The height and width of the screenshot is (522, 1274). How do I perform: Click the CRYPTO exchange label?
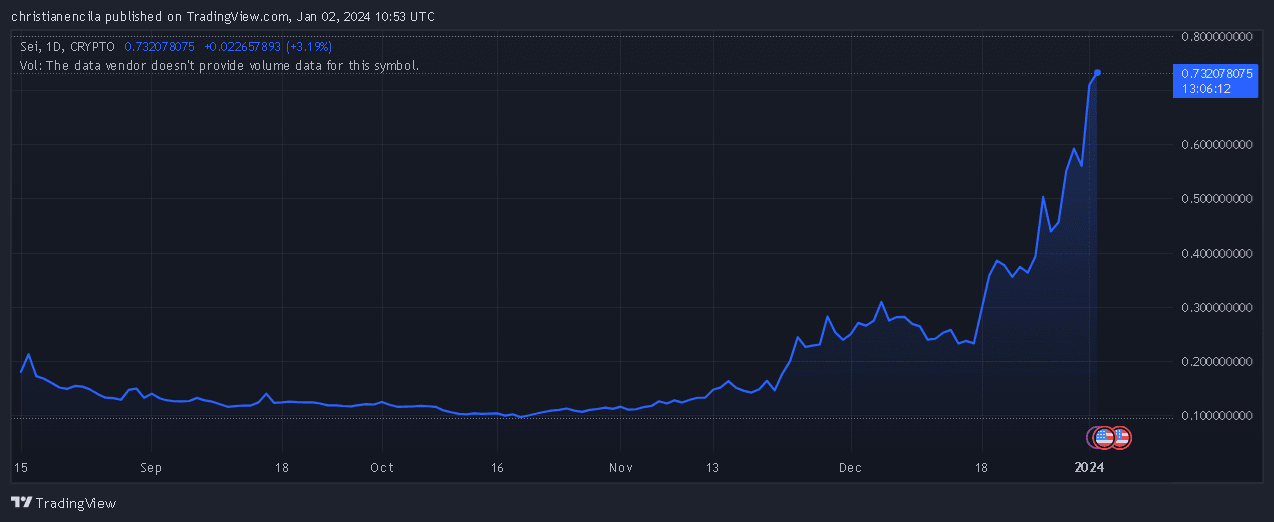pyautogui.click(x=92, y=47)
